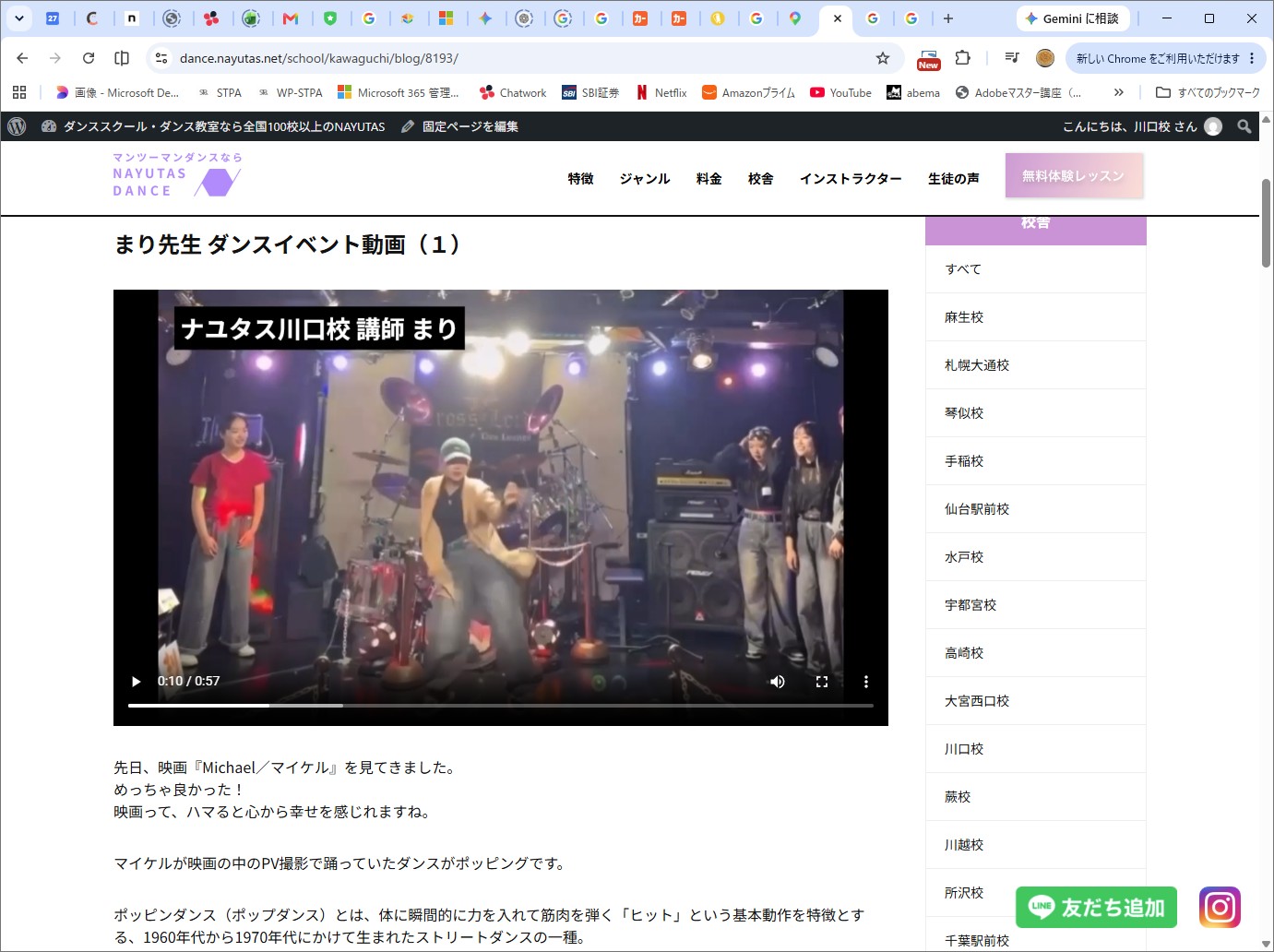Open the Chrome profile avatar
Screen dimensions: 1274x952
pos(1045,58)
